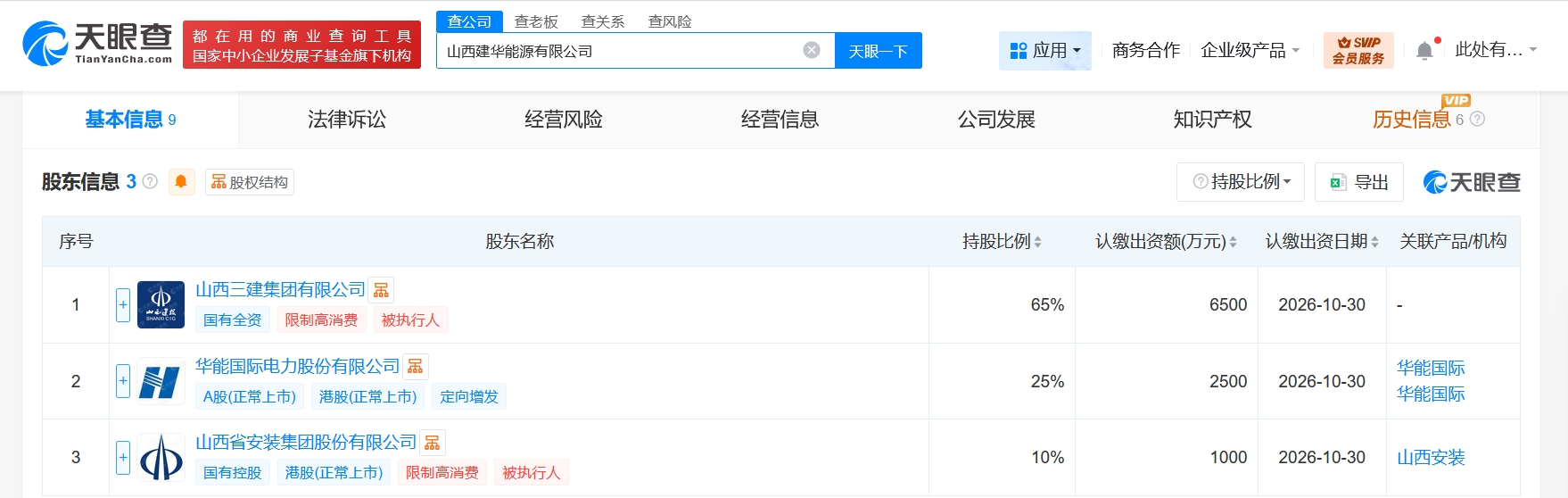
Task: Click the TianYanCha logo
Action: coord(98,44)
